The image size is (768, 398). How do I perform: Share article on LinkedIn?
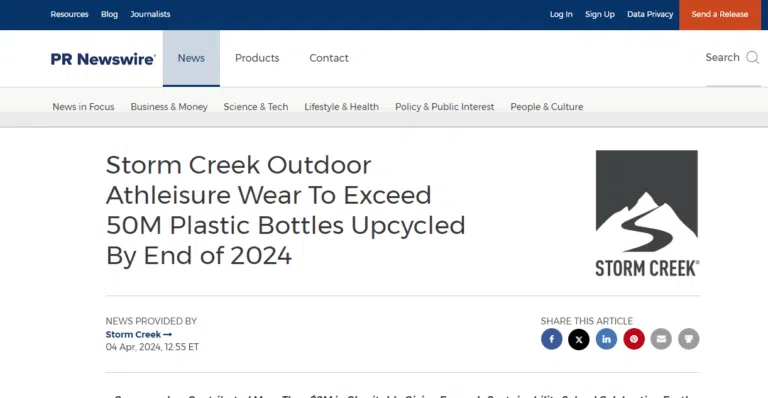(x=606, y=339)
